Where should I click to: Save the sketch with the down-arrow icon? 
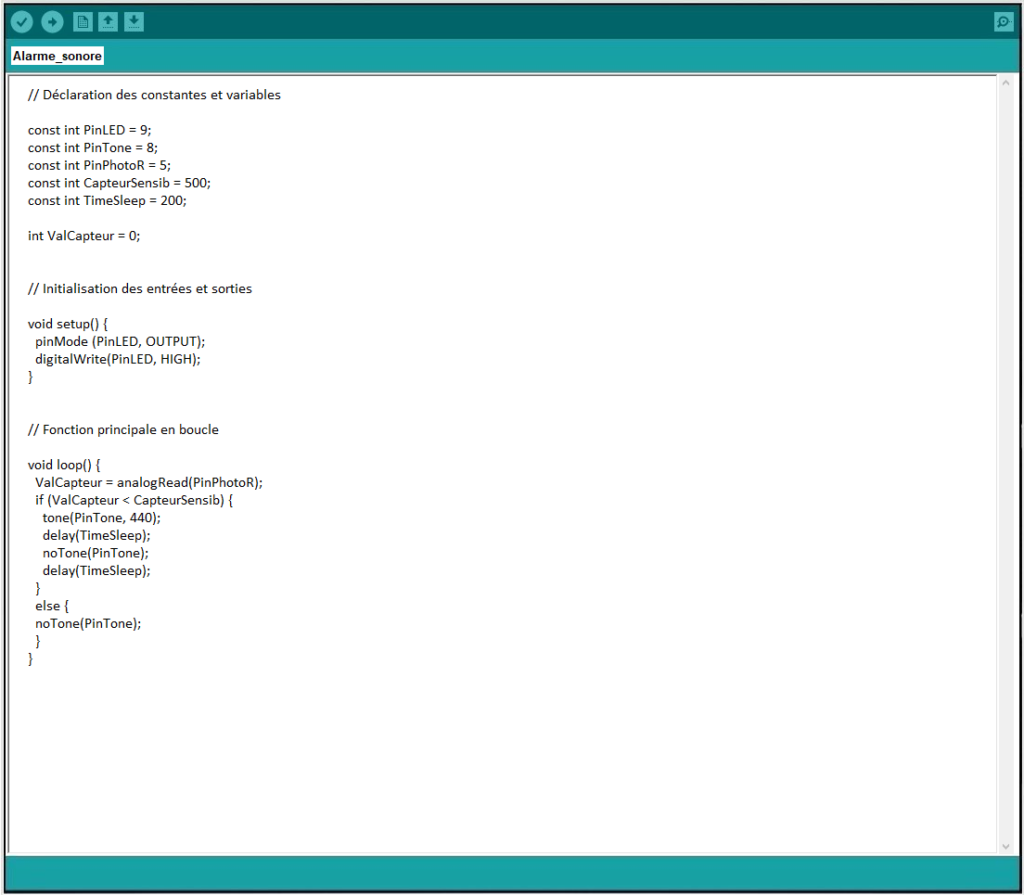(x=134, y=22)
